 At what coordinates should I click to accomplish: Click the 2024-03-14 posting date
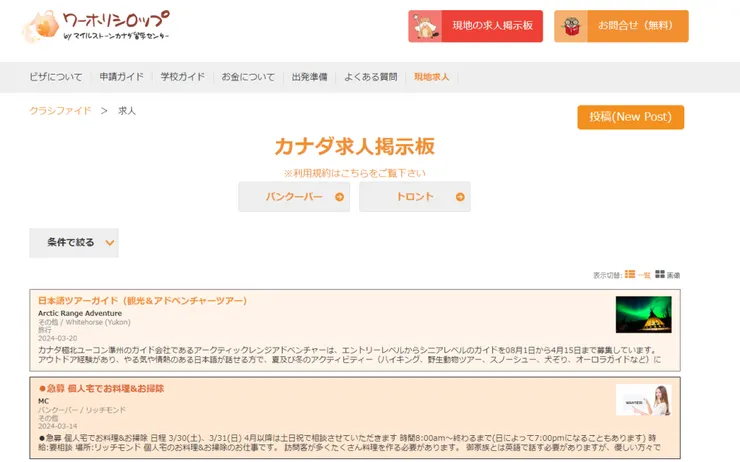(x=58, y=426)
